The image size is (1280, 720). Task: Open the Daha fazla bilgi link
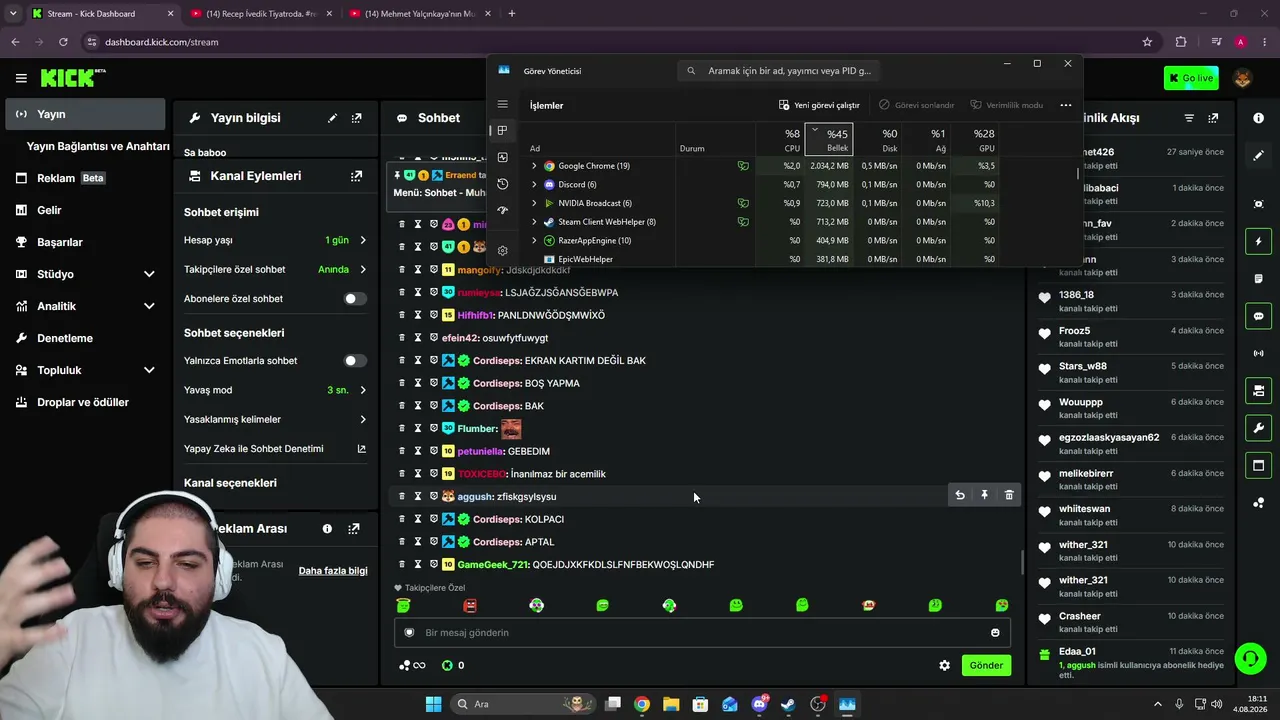pyautogui.click(x=333, y=571)
